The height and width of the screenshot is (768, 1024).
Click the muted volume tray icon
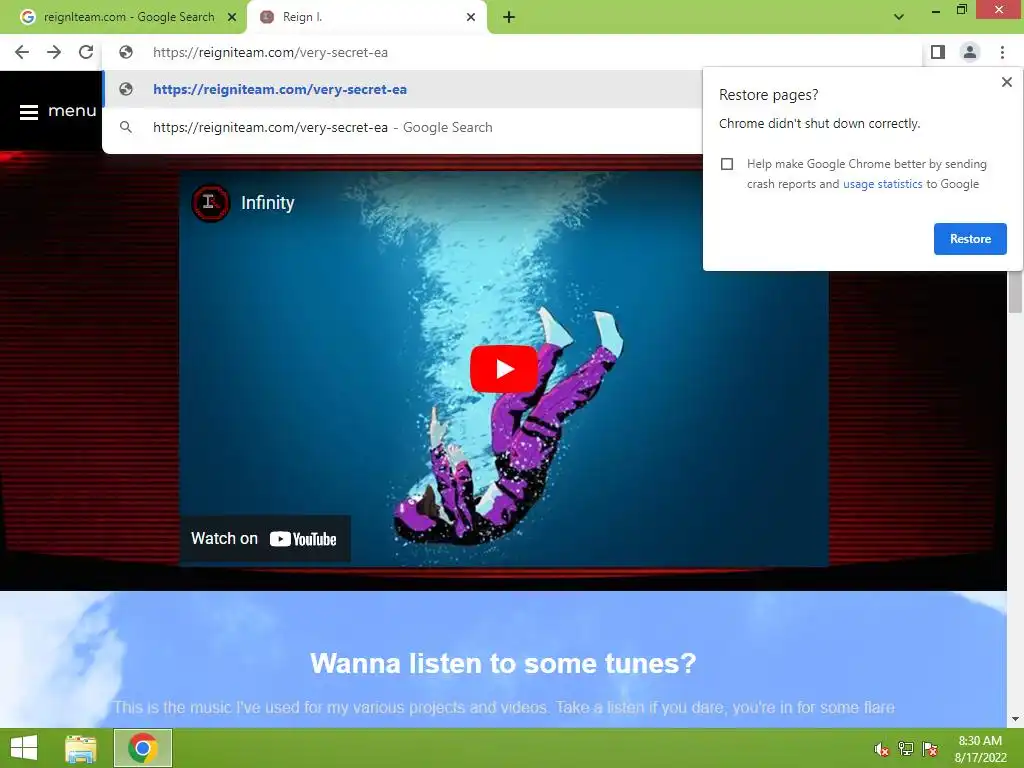[x=881, y=749]
